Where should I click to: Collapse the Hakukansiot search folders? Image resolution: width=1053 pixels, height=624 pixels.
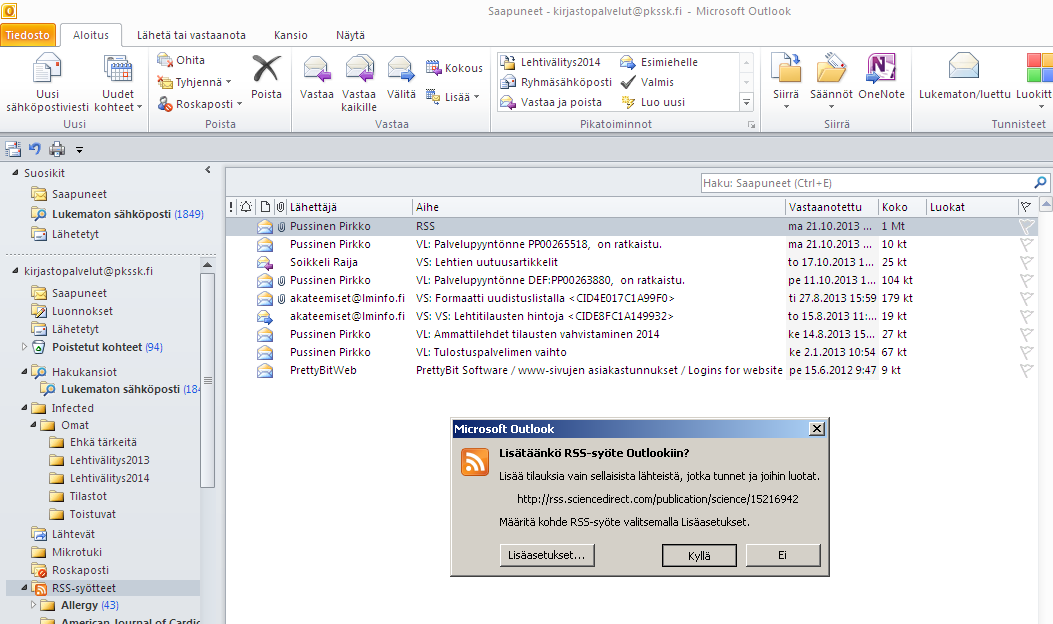pos(24,371)
